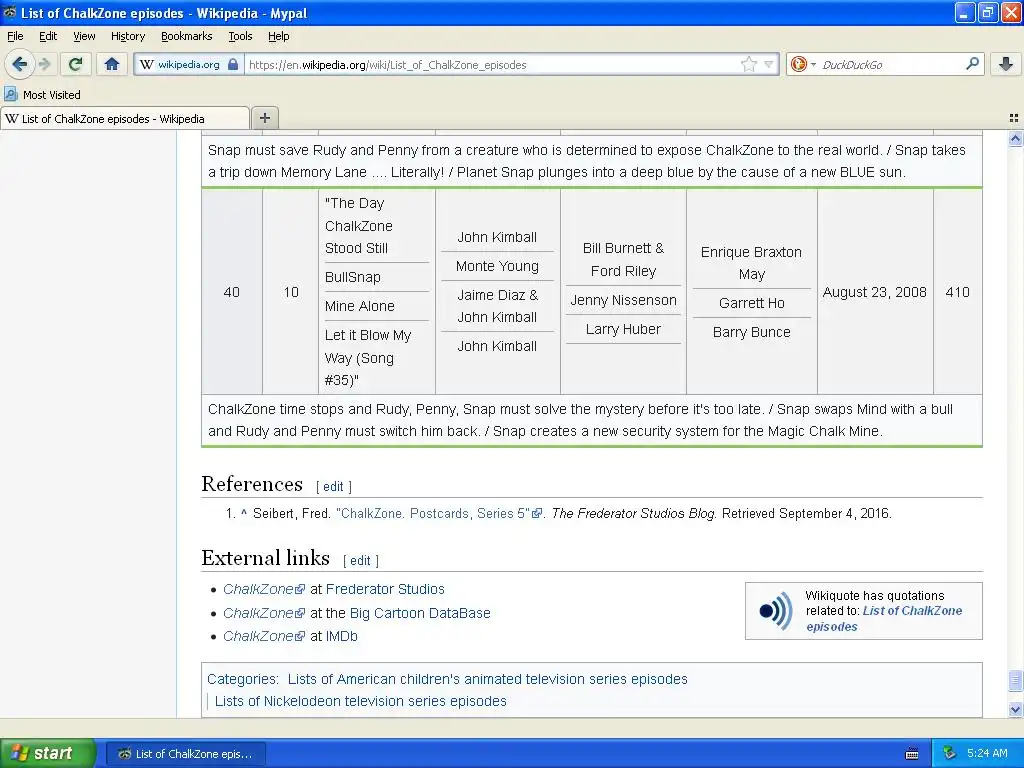Jump up via the reference caret

[244, 513]
